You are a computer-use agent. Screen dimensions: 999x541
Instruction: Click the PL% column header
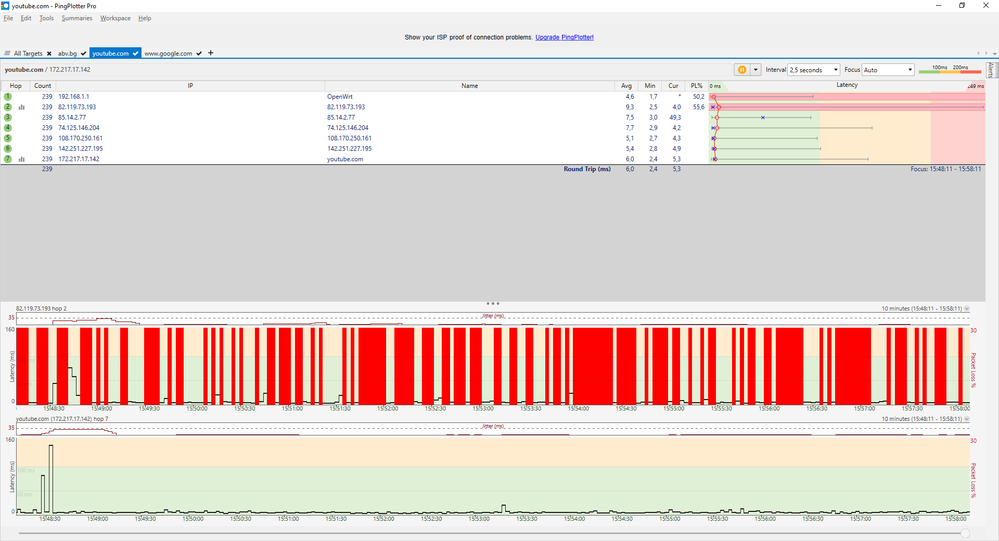(x=697, y=86)
